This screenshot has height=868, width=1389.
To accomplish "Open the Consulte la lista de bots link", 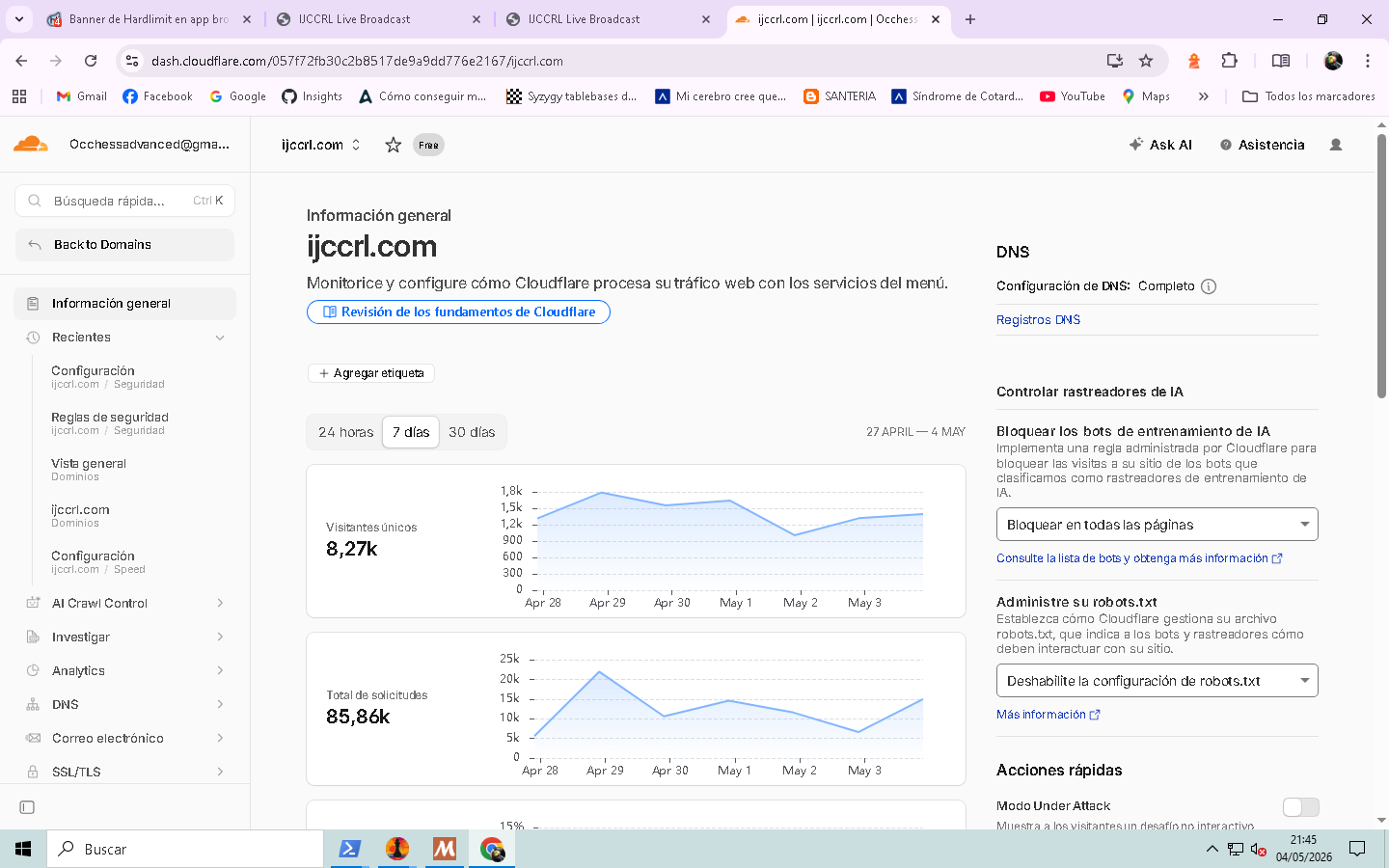I will (x=1139, y=558).
